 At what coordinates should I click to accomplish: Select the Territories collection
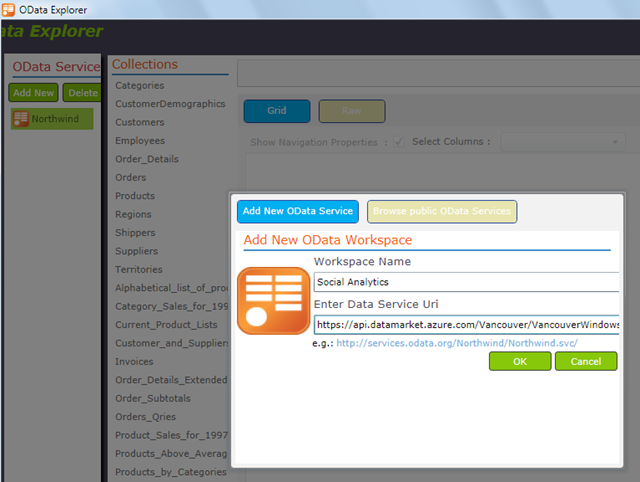(x=139, y=269)
